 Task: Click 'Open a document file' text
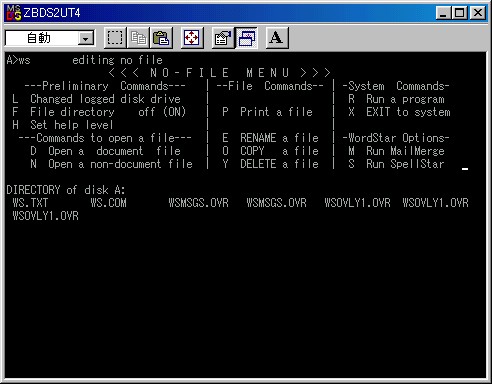pos(114,151)
